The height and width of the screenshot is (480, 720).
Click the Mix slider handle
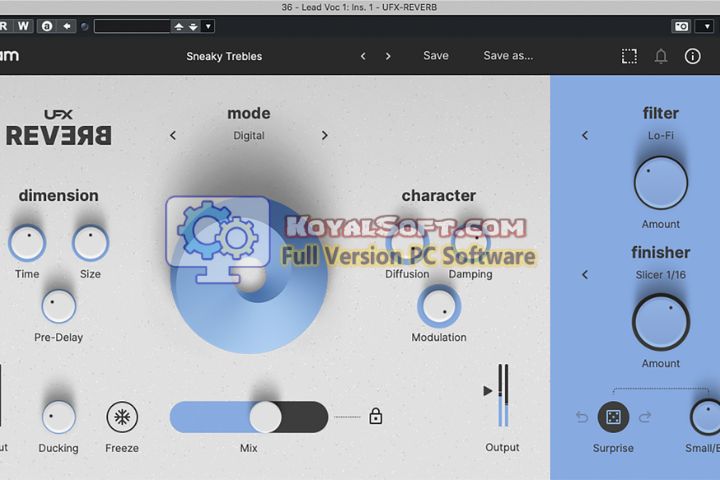pos(265,417)
